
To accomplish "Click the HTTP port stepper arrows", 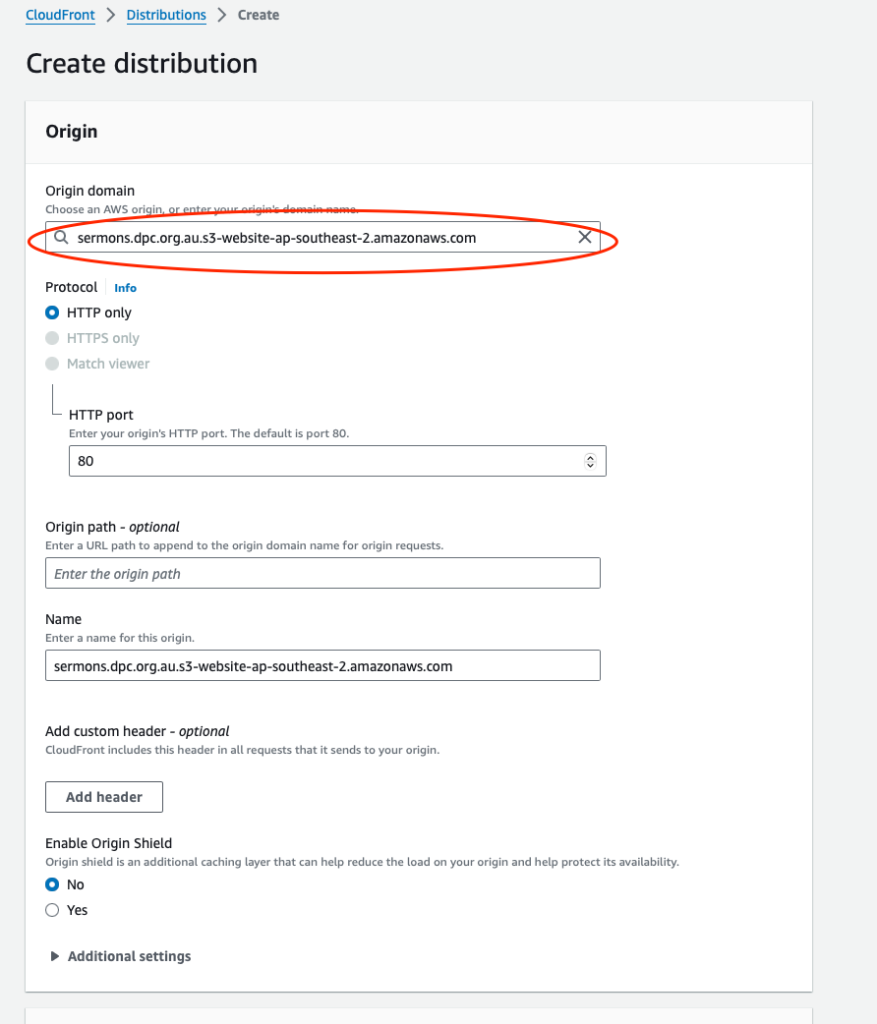I will pyautogui.click(x=590, y=461).
